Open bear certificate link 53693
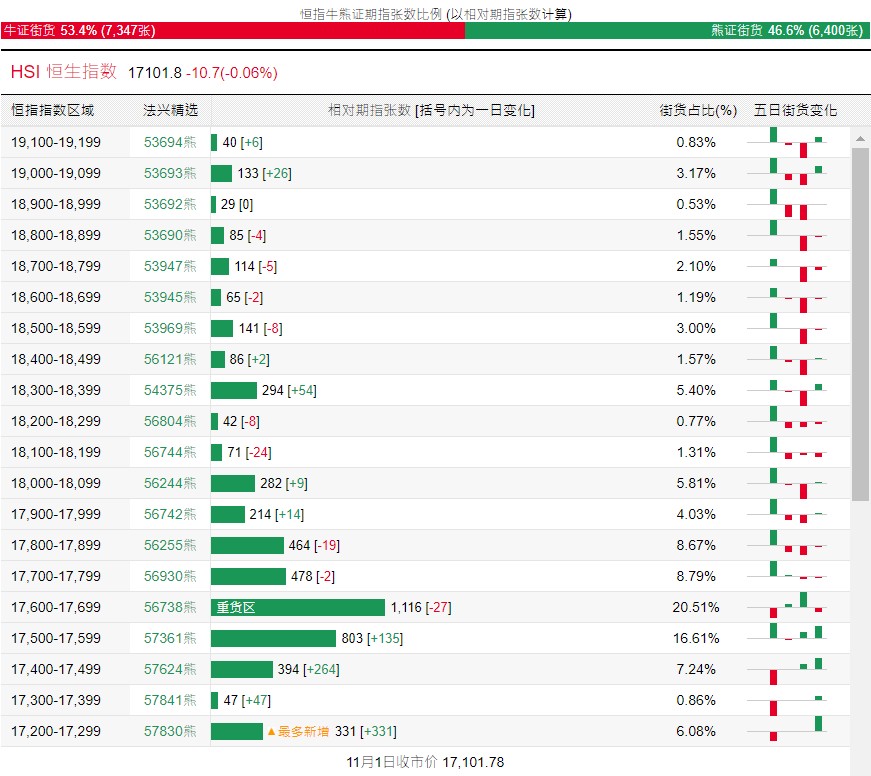Image resolution: width=871 pixels, height=776 pixels. pos(170,173)
